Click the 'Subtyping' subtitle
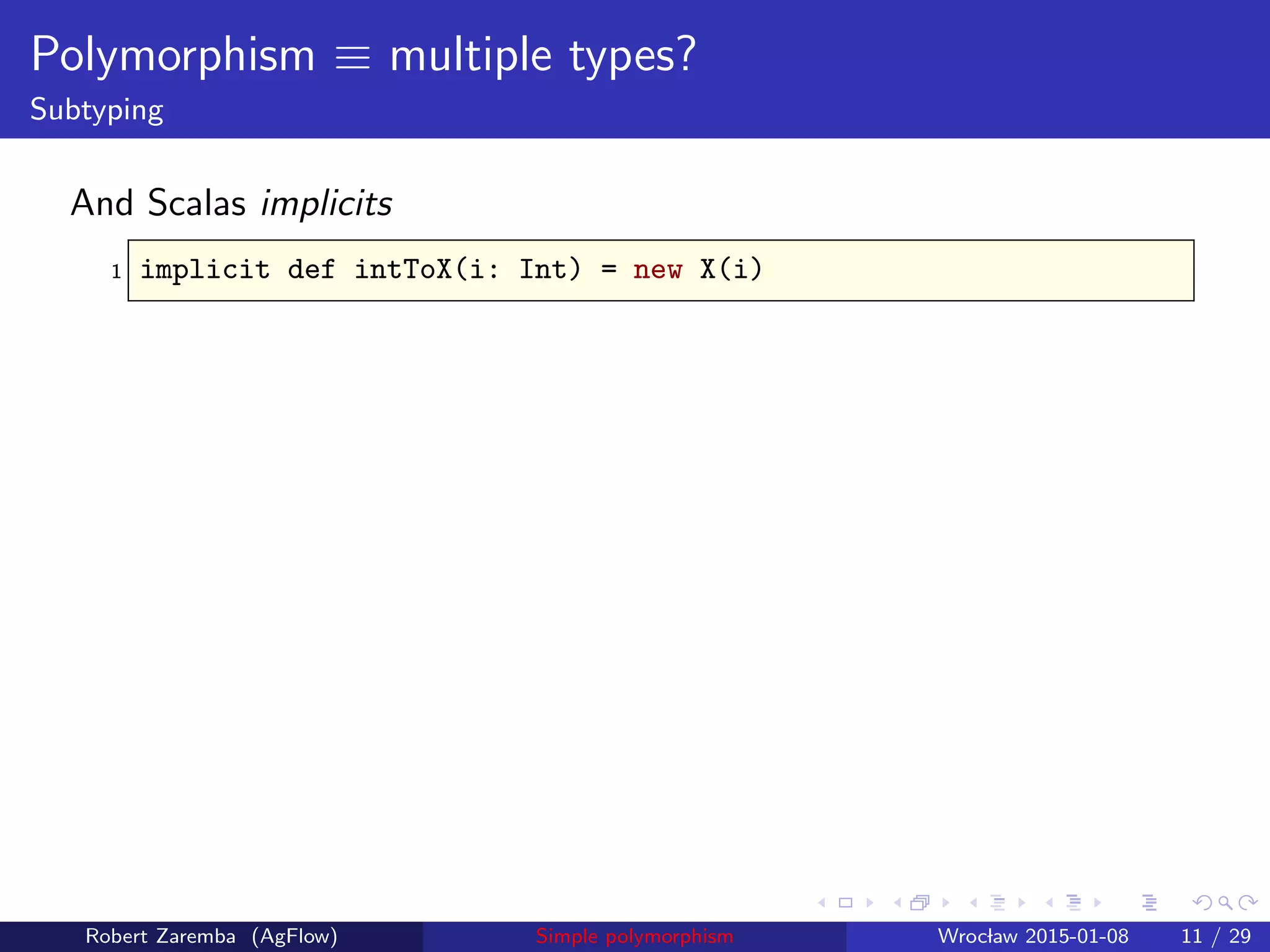The image size is (1270, 952). [97, 110]
